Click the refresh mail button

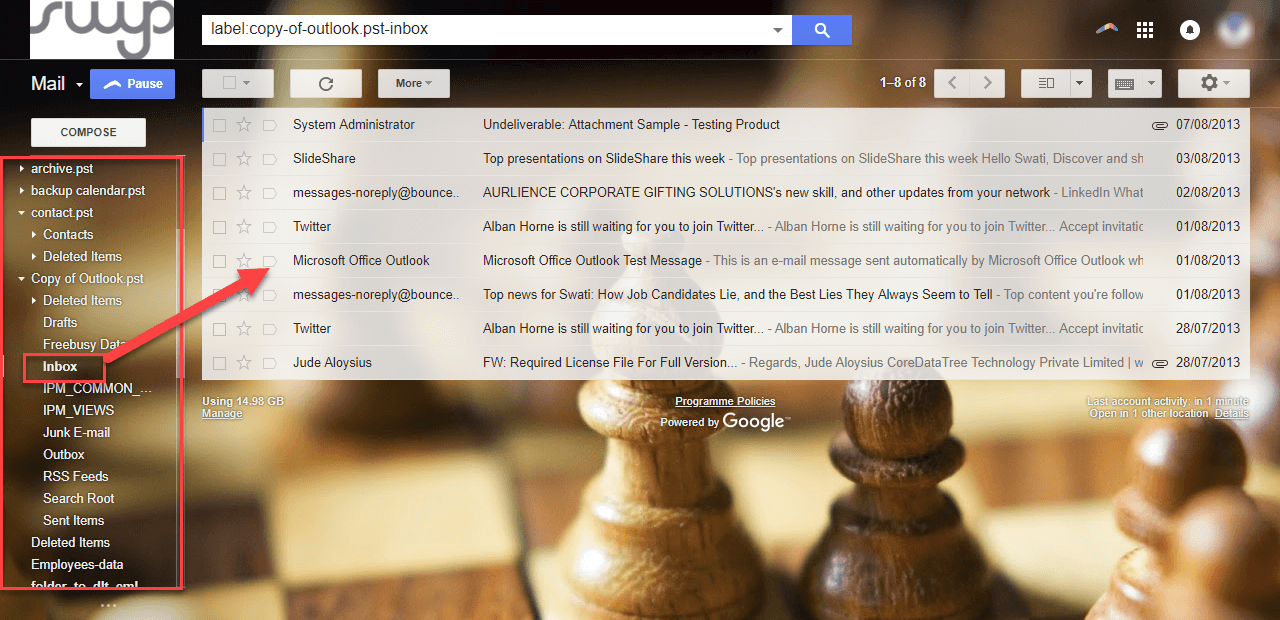pos(325,83)
